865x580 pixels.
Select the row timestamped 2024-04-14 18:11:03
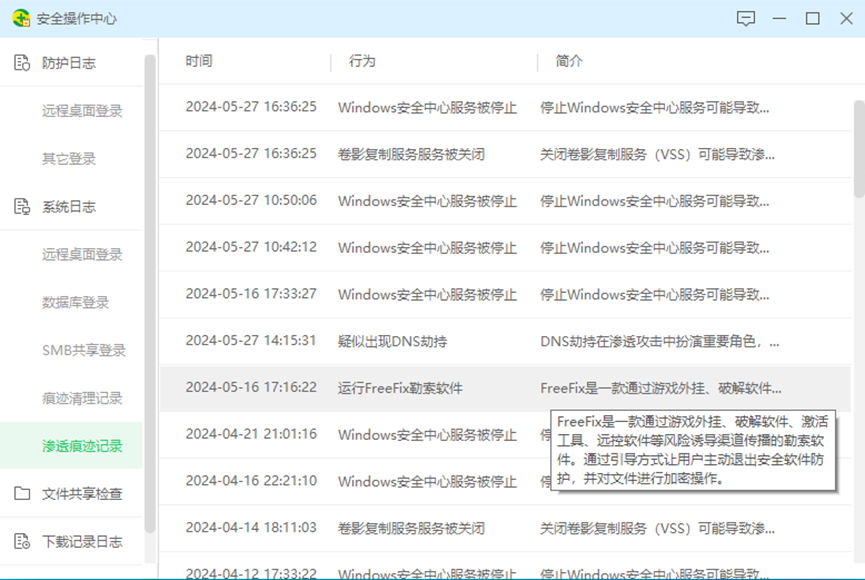click(x=505, y=528)
